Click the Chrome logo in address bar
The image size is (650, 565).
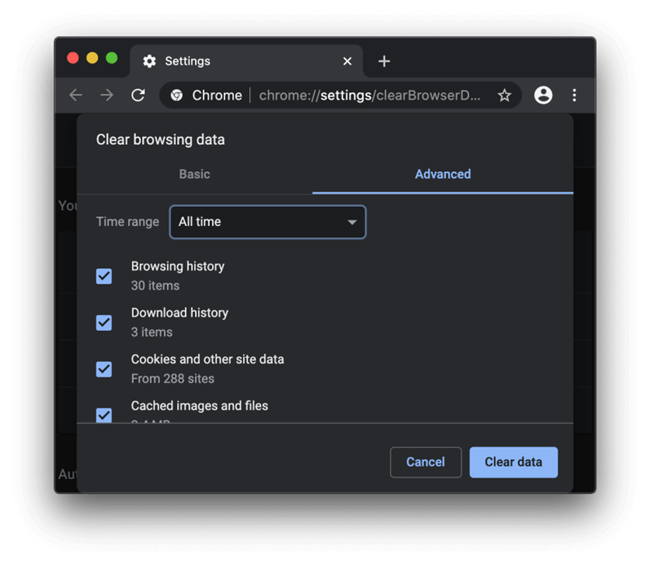pyautogui.click(x=177, y=95)
